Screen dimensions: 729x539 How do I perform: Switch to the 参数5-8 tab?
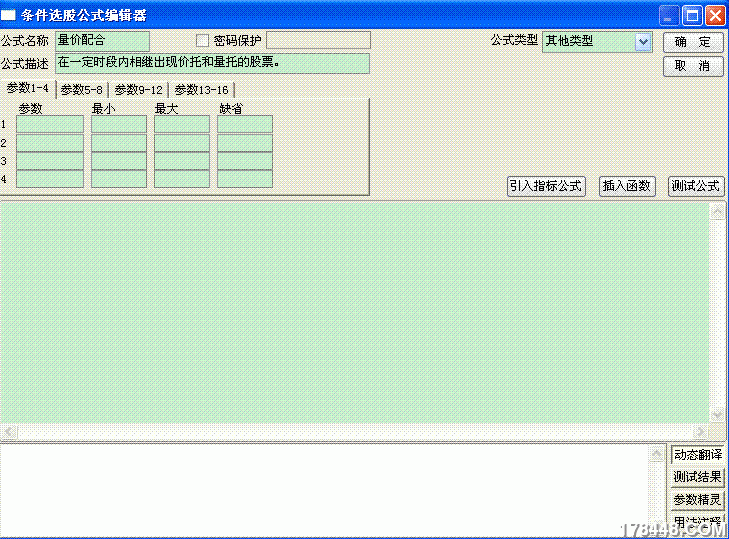tap(81, 90)
